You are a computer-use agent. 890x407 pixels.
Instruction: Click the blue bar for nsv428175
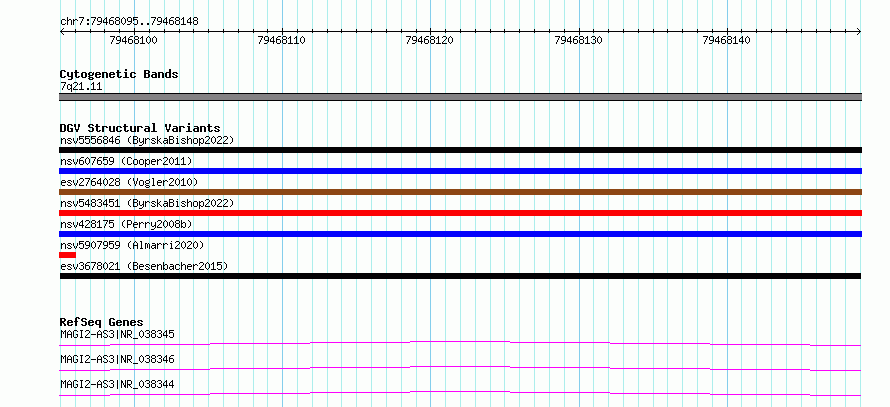click(460, 234)
